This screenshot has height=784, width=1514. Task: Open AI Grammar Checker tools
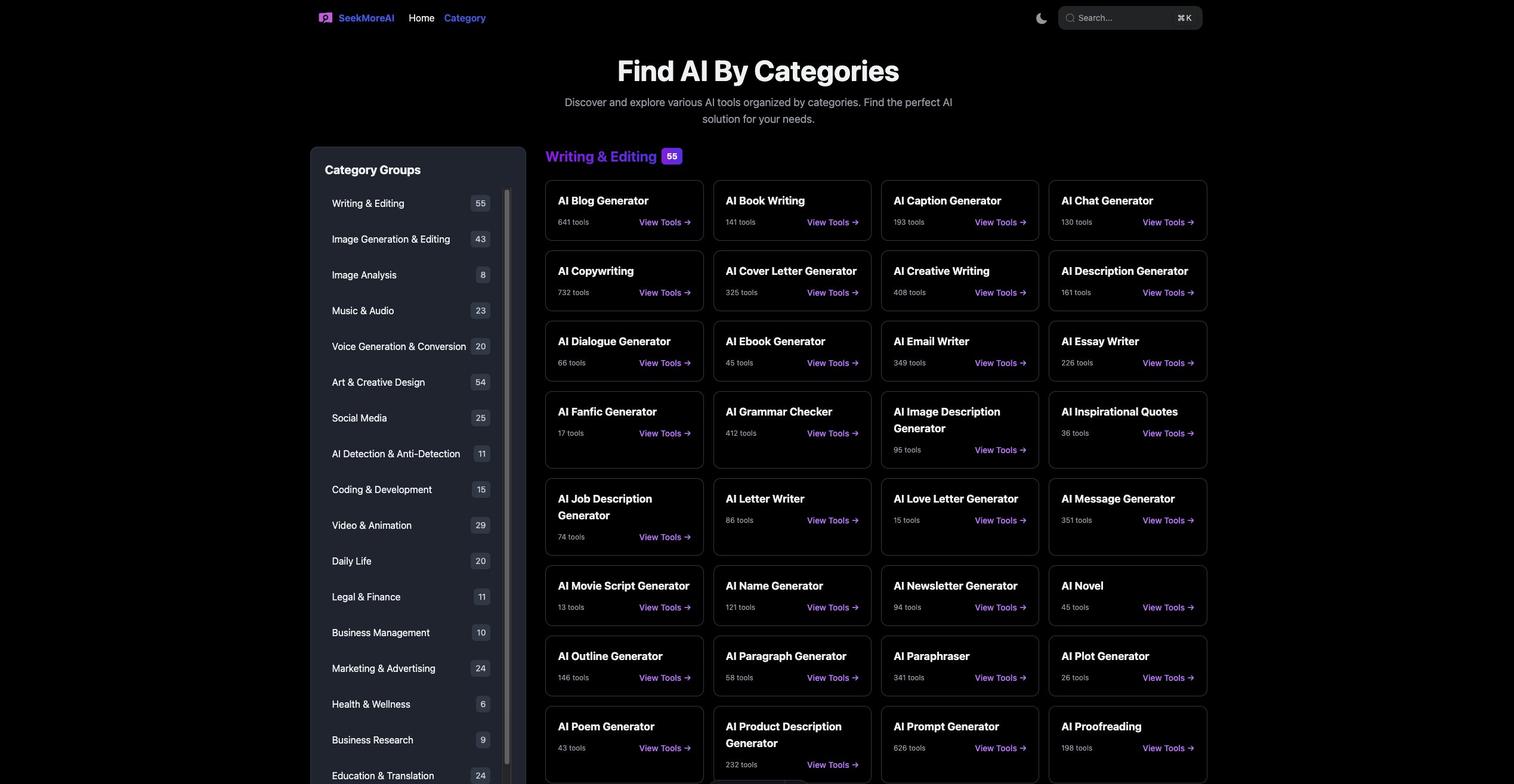tap(832, 433)
